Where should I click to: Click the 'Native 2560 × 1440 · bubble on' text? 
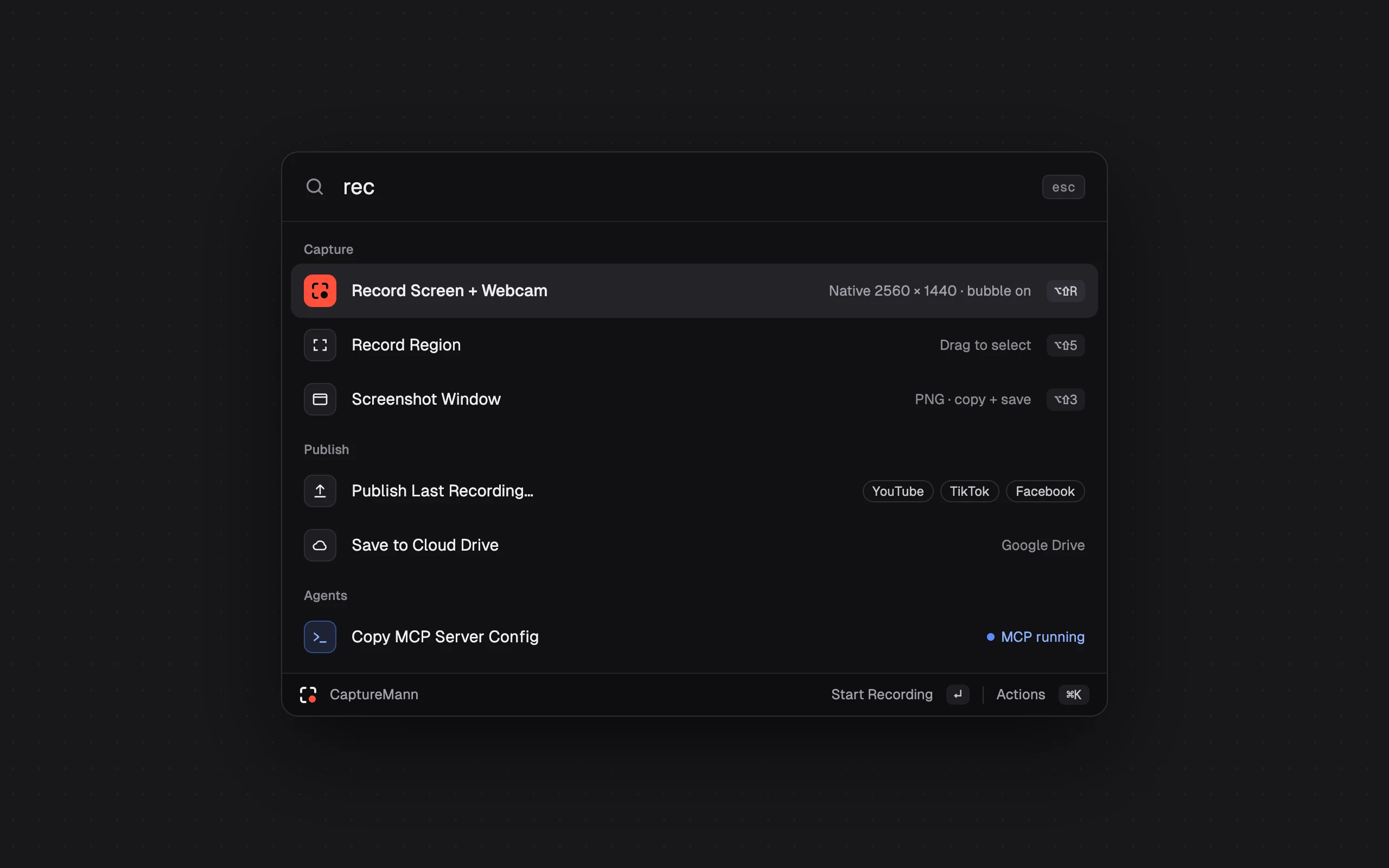coord(929,291)
